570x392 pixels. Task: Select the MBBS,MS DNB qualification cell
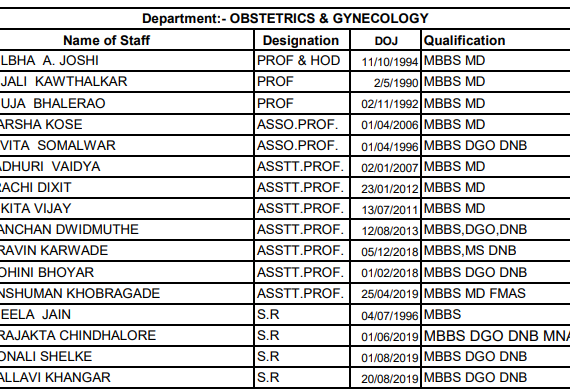(470, 251)
